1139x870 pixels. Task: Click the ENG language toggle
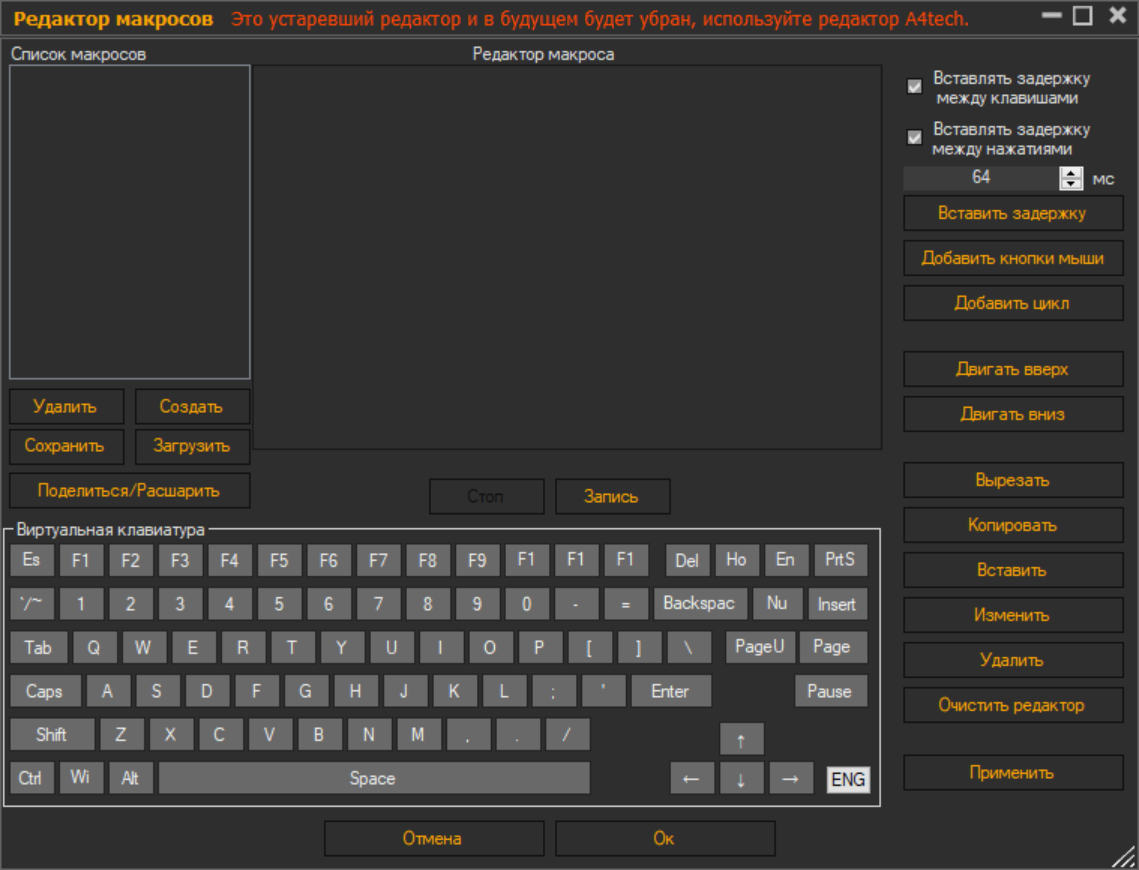coord(848,779)
